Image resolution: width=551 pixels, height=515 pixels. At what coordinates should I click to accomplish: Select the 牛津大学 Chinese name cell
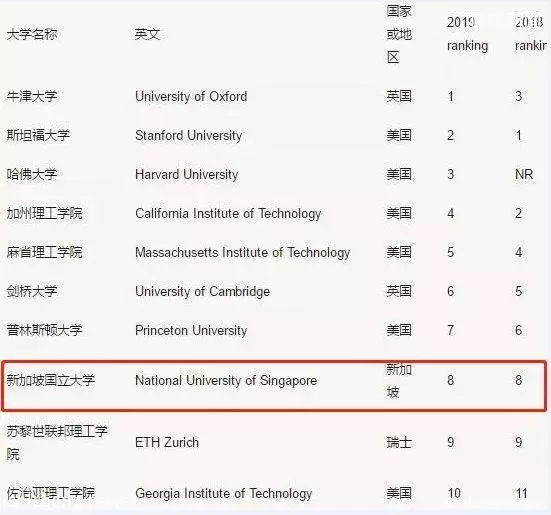(x=32, y=96)
